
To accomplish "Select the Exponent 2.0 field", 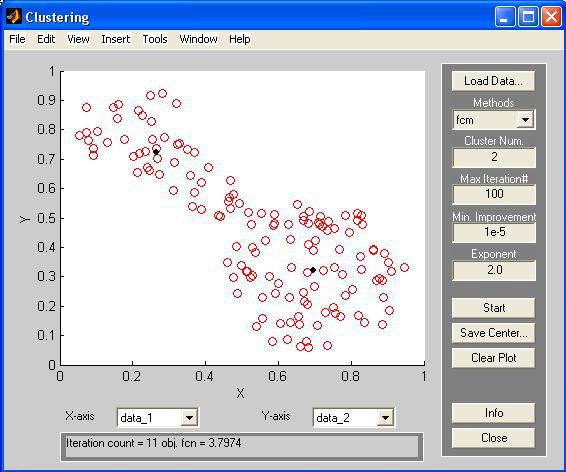I will (x=494, y=270).
